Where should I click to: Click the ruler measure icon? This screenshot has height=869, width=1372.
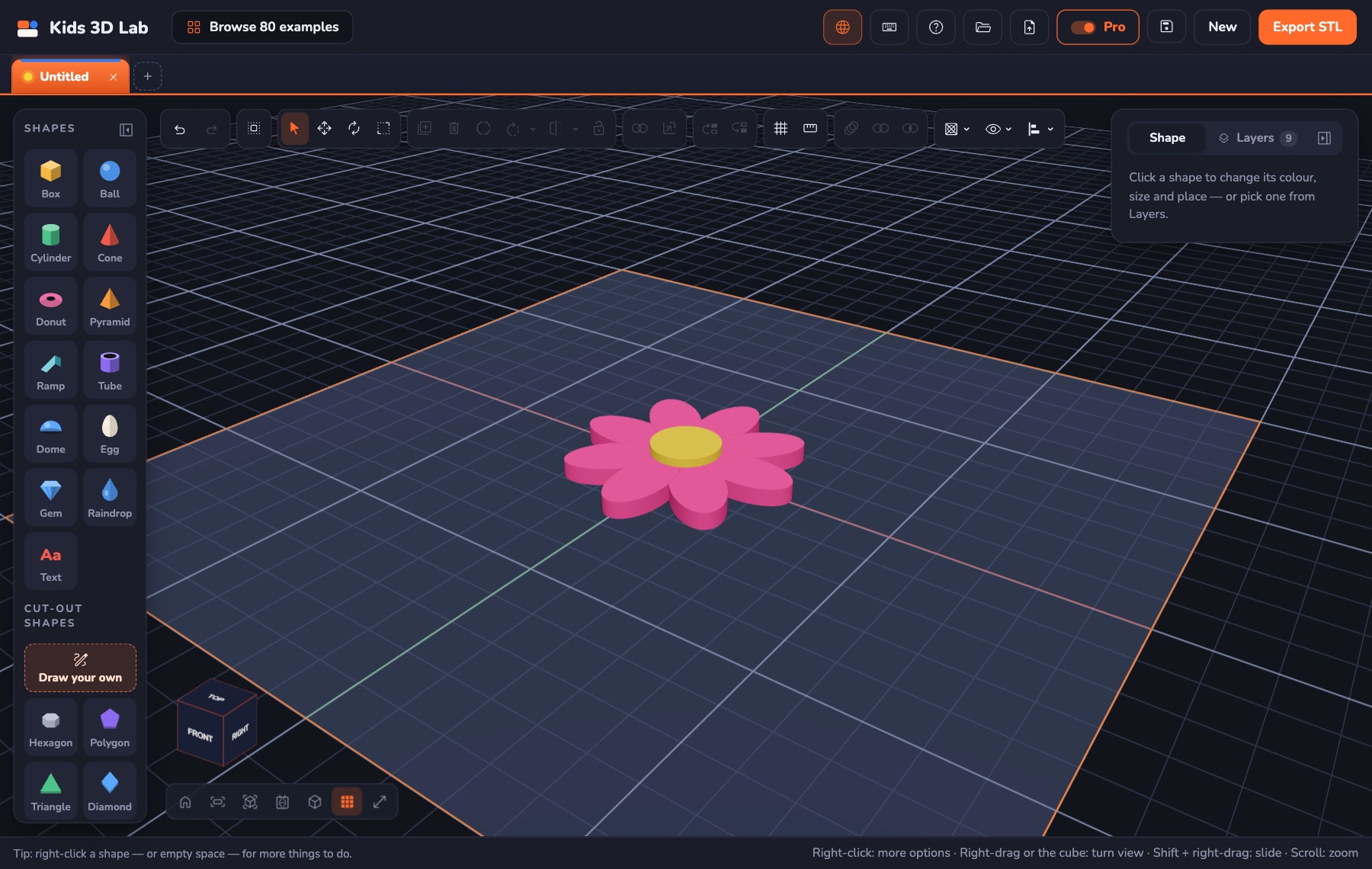coord(810,129)
